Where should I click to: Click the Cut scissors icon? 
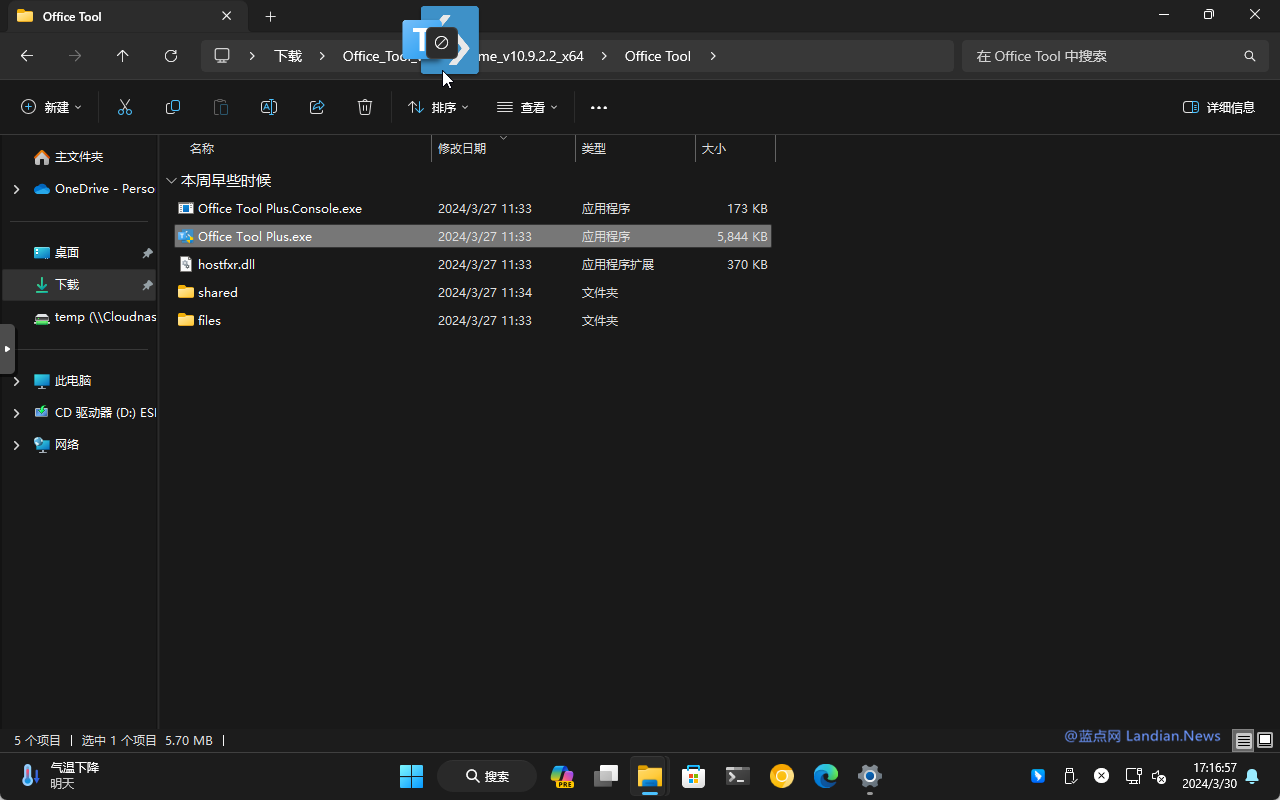(125, 107)
